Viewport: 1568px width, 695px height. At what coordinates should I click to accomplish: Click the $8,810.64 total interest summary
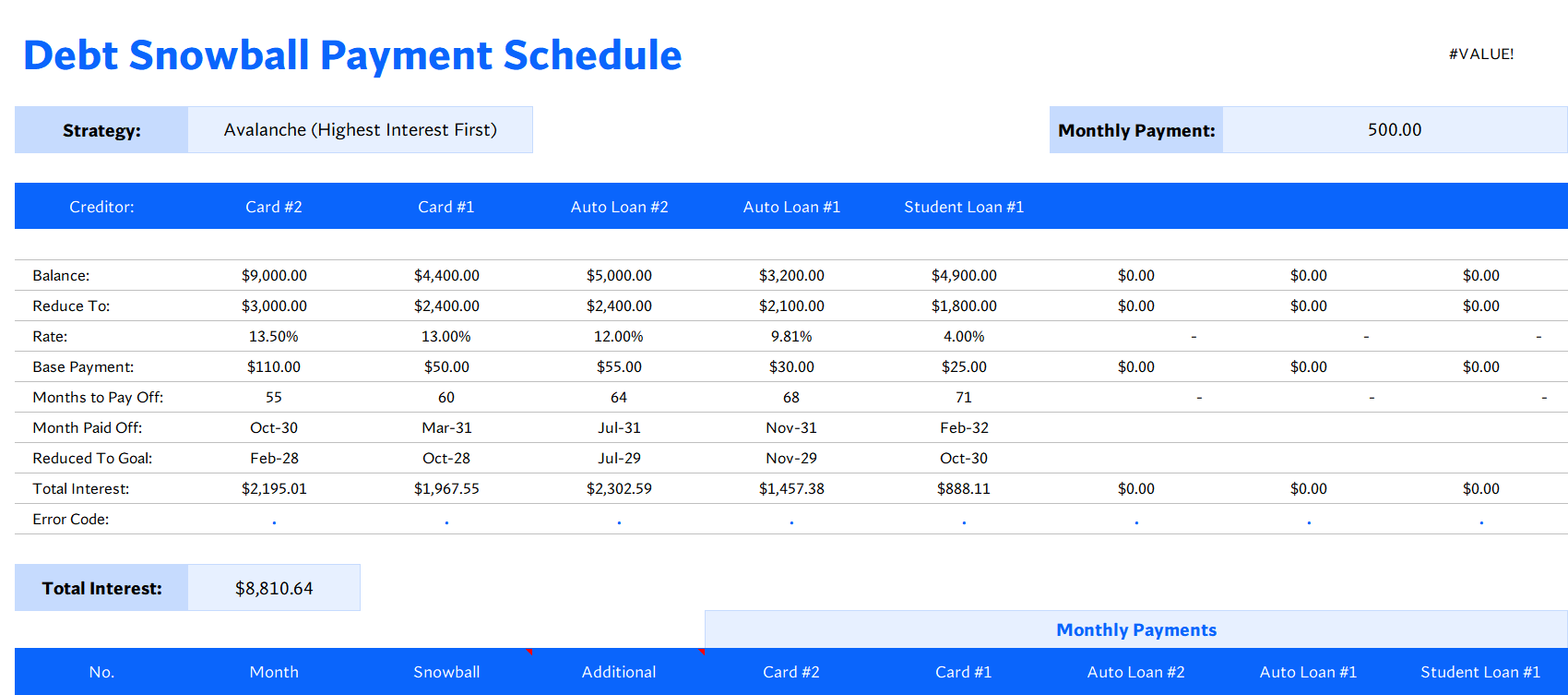pos(274,588)
